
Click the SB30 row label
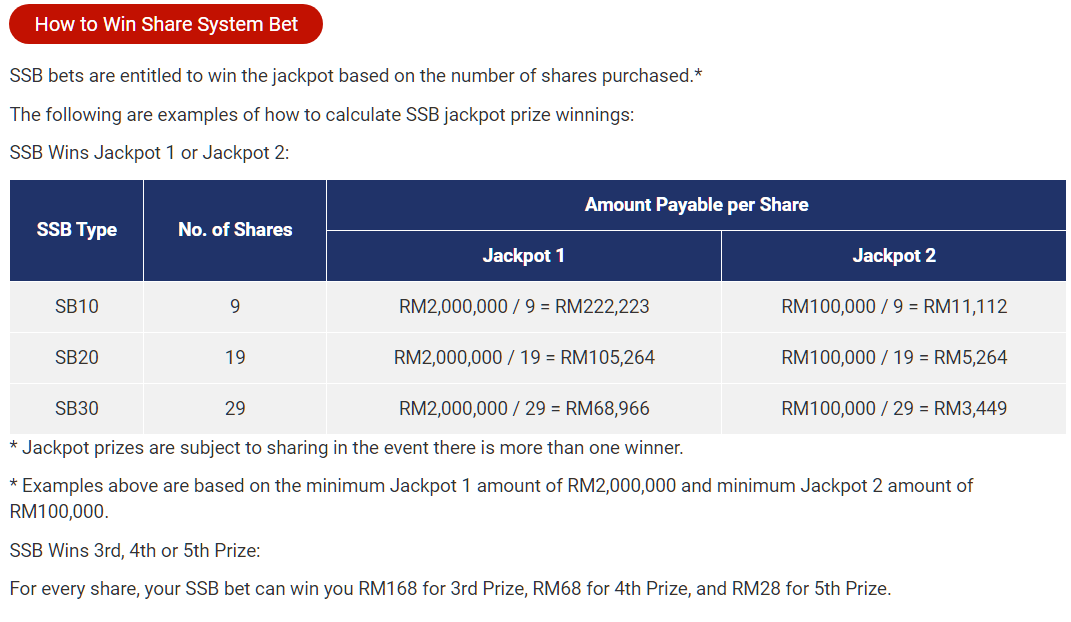[x=77, y=409]
